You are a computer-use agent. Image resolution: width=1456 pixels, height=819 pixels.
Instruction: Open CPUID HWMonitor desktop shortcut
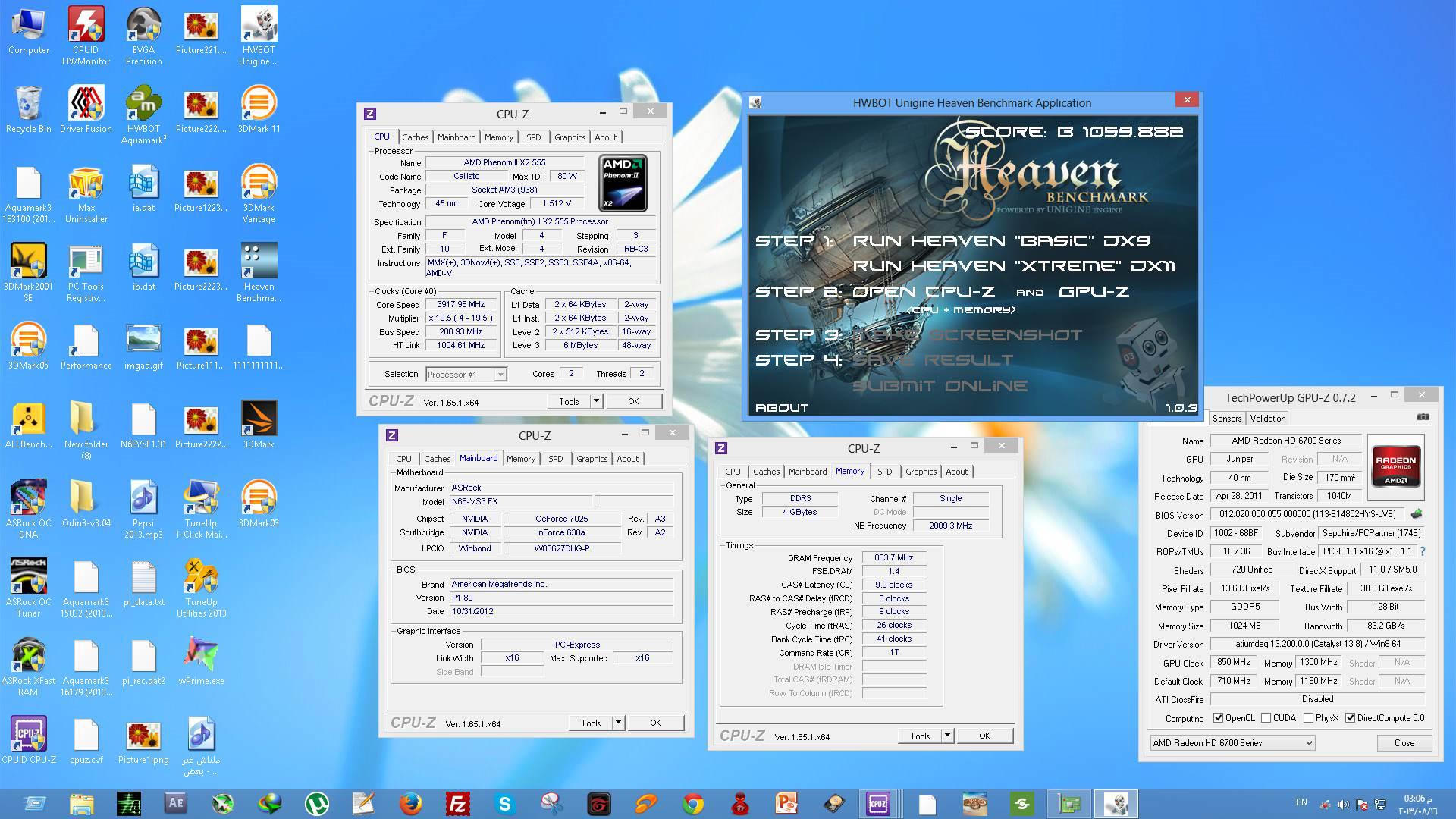click(86, 35)
